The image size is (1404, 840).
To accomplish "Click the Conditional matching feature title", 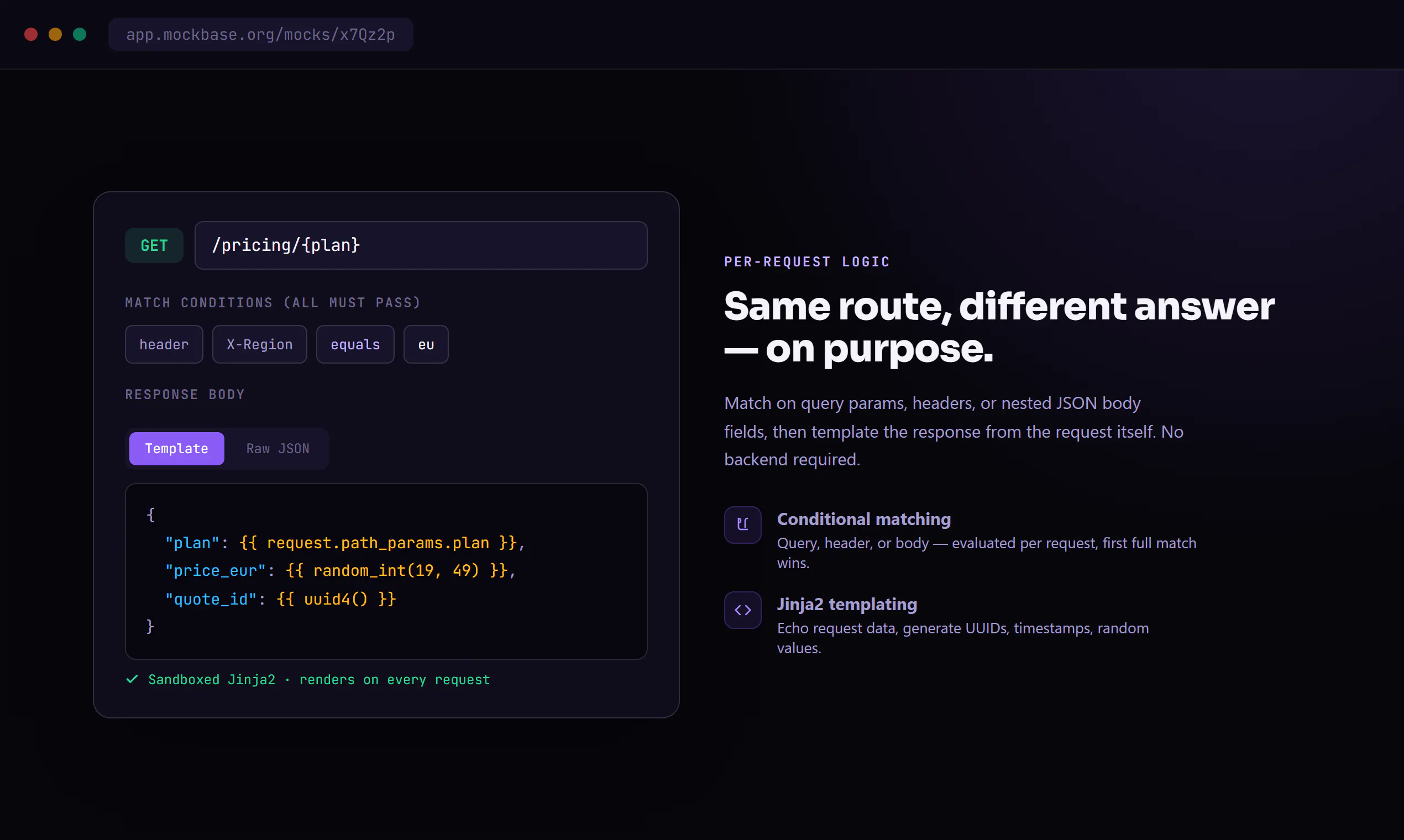I will tap(863, 519).
